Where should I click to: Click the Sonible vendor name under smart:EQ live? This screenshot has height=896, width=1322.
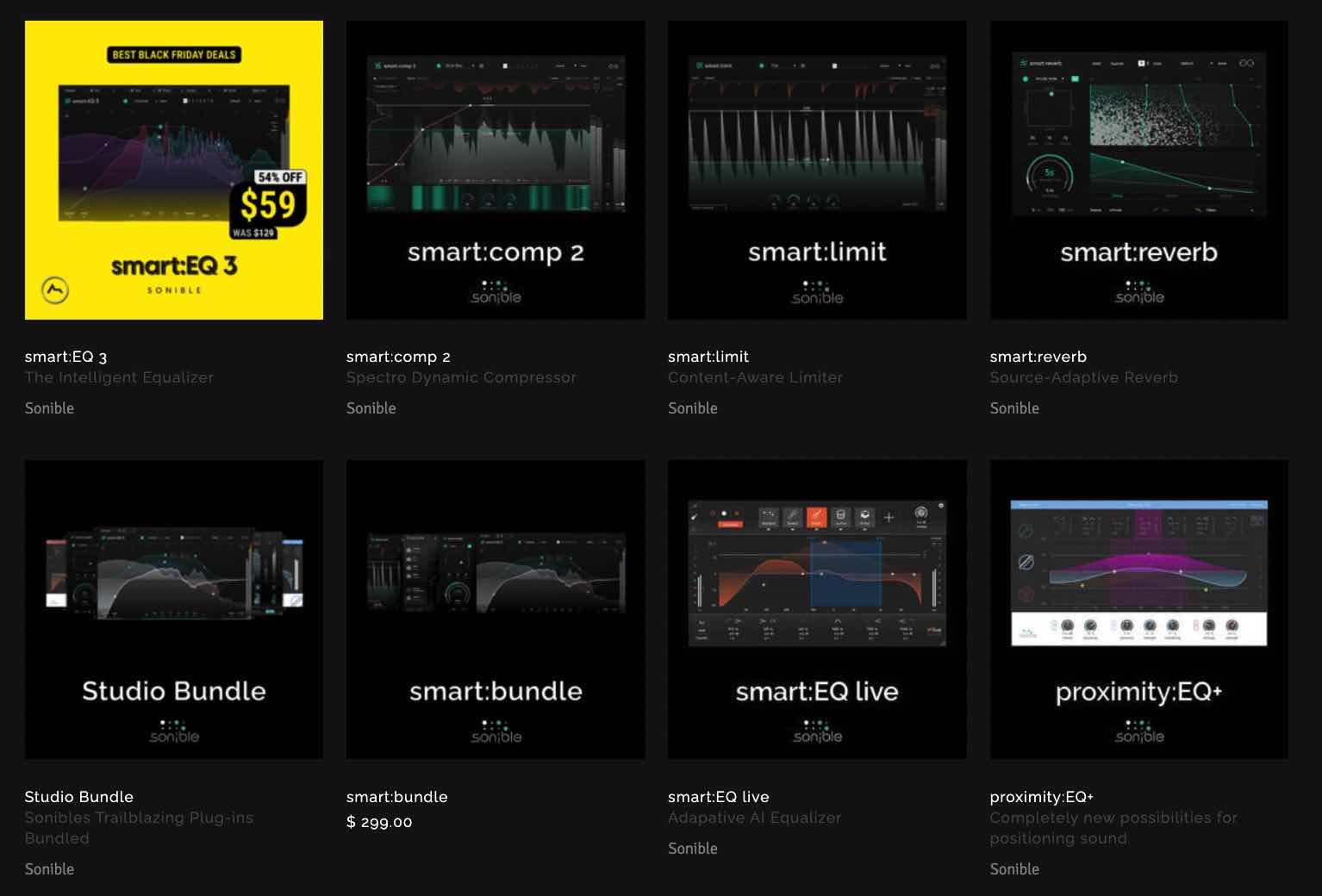pyautogui.click(x=692, y=849)
